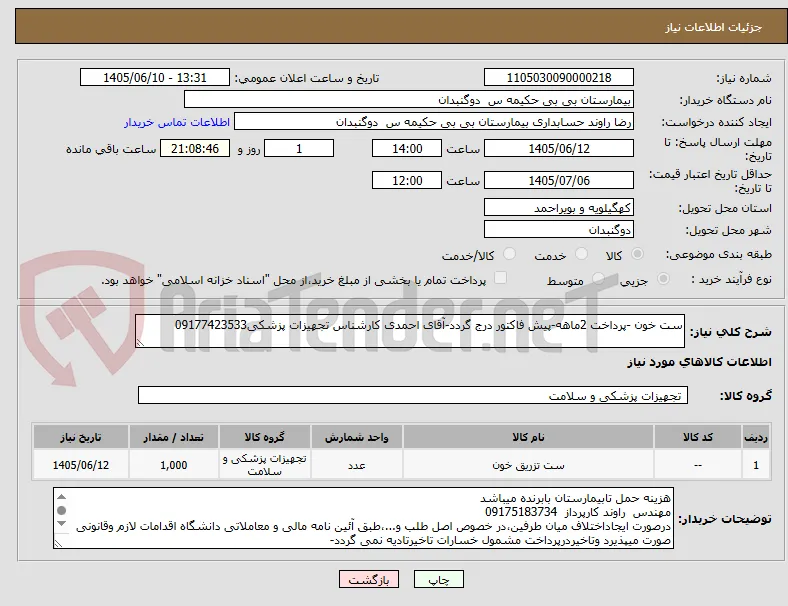Viewport: 788px width, 606px height.
Task: Click the product code cell showing --
Action: click(698, 465)
